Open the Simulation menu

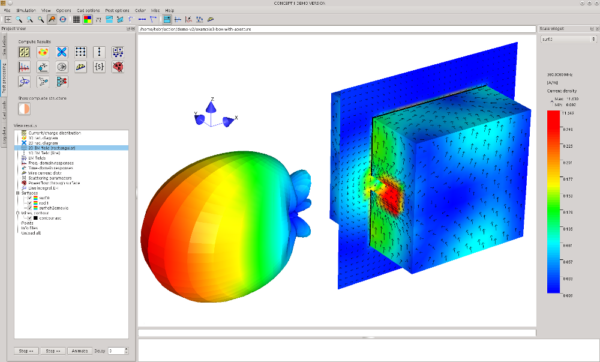click(26, 10)
